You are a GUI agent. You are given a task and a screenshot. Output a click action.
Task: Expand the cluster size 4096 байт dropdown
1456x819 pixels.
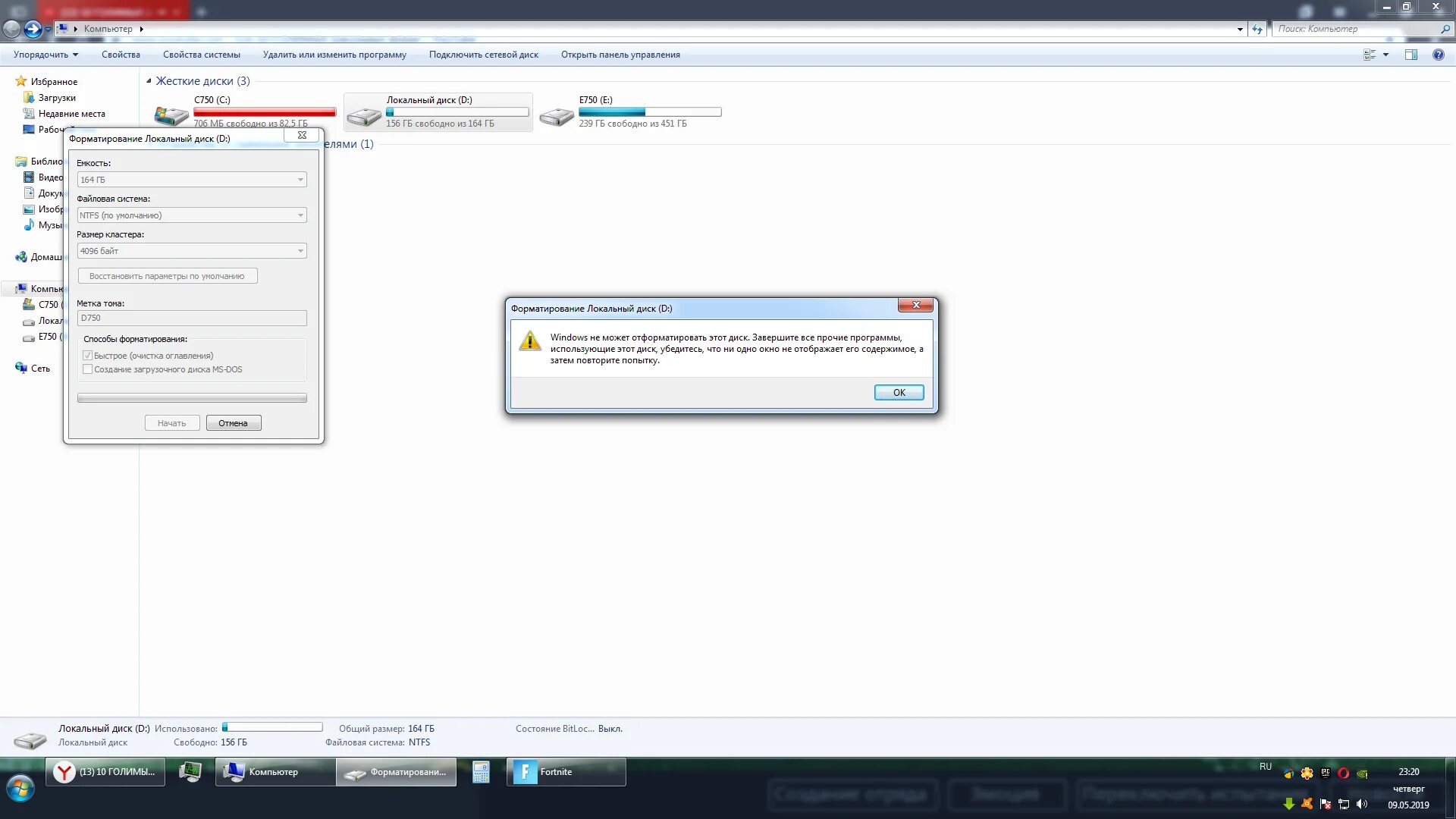tap(191, 251)
